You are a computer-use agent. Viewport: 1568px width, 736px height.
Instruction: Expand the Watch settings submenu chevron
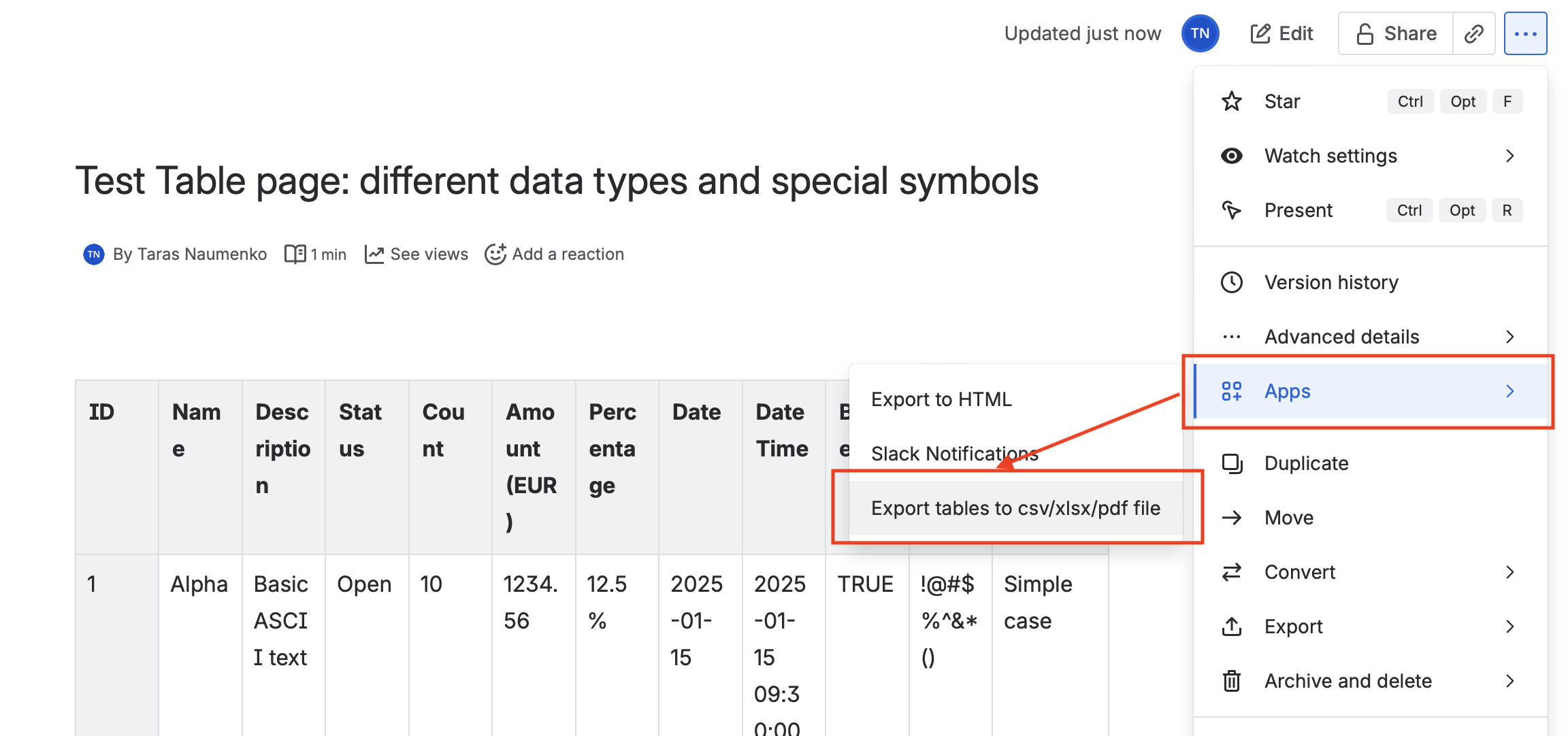[1509, 156]
